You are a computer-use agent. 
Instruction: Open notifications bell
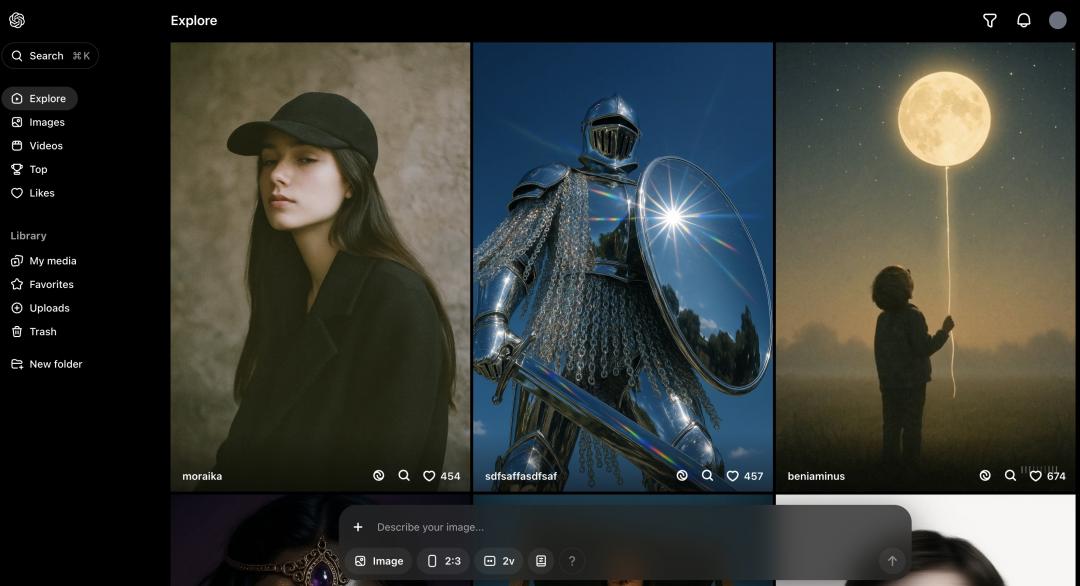click(x=1023, y=20)
